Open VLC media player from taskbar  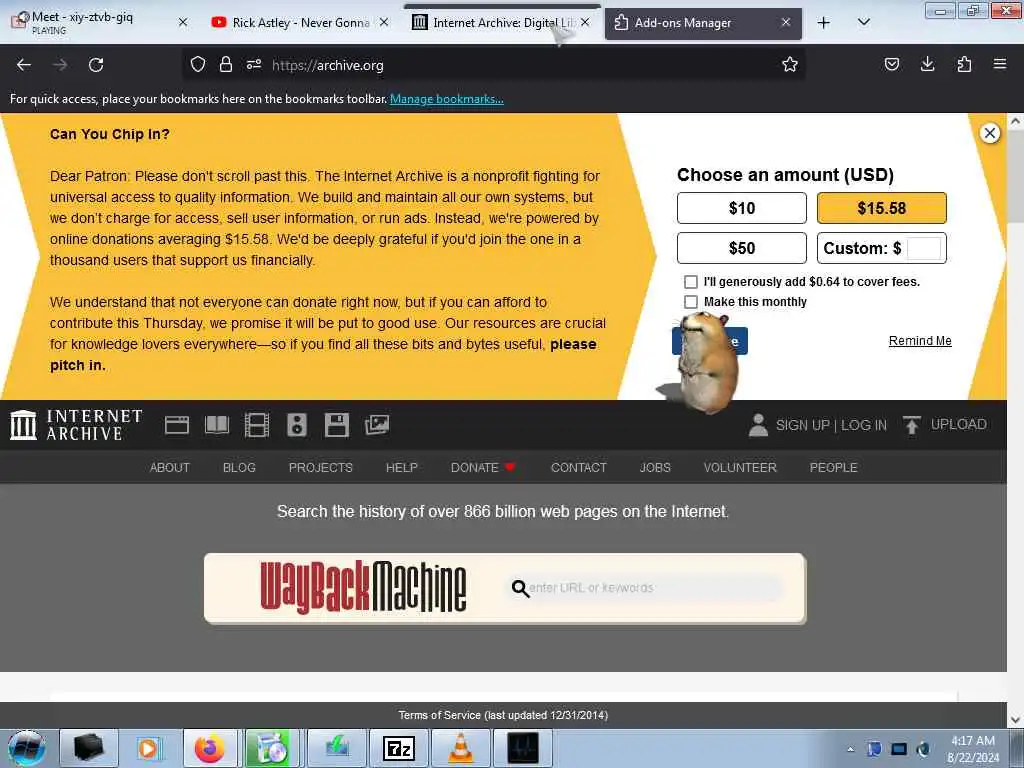pyautogui.click(x=460, y=748)
